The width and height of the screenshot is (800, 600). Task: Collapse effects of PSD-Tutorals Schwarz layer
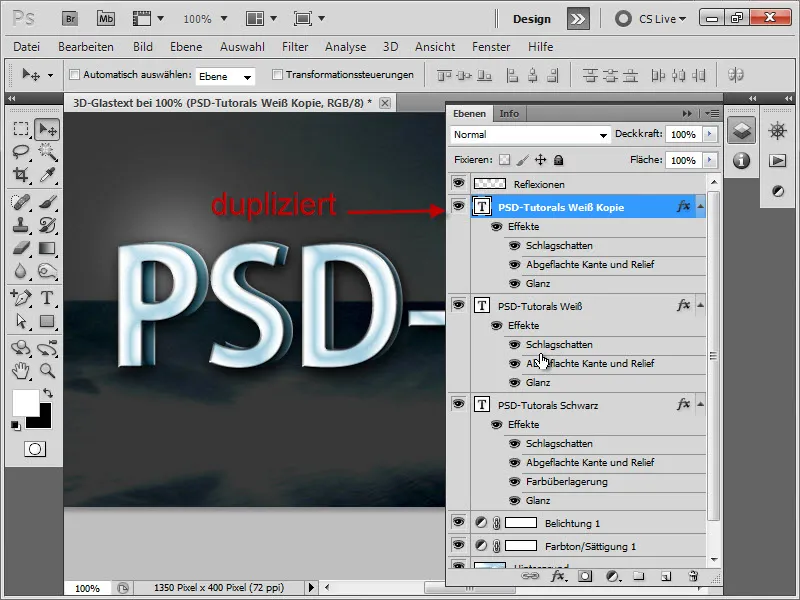[x=701, y=405]
